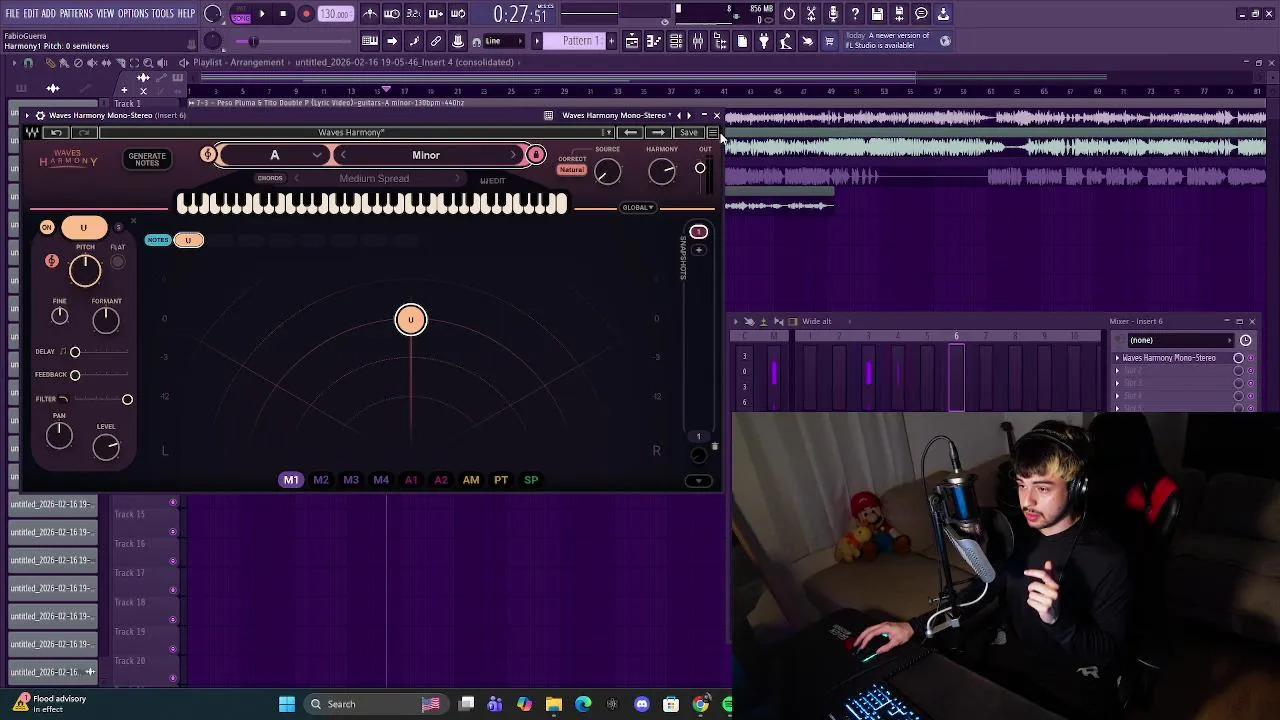
Task: Open the mixer view icon
Action: [698, 41]
